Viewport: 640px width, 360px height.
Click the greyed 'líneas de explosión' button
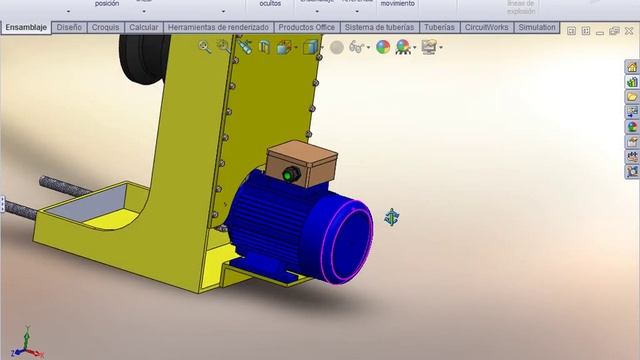(x=521, y=7)
